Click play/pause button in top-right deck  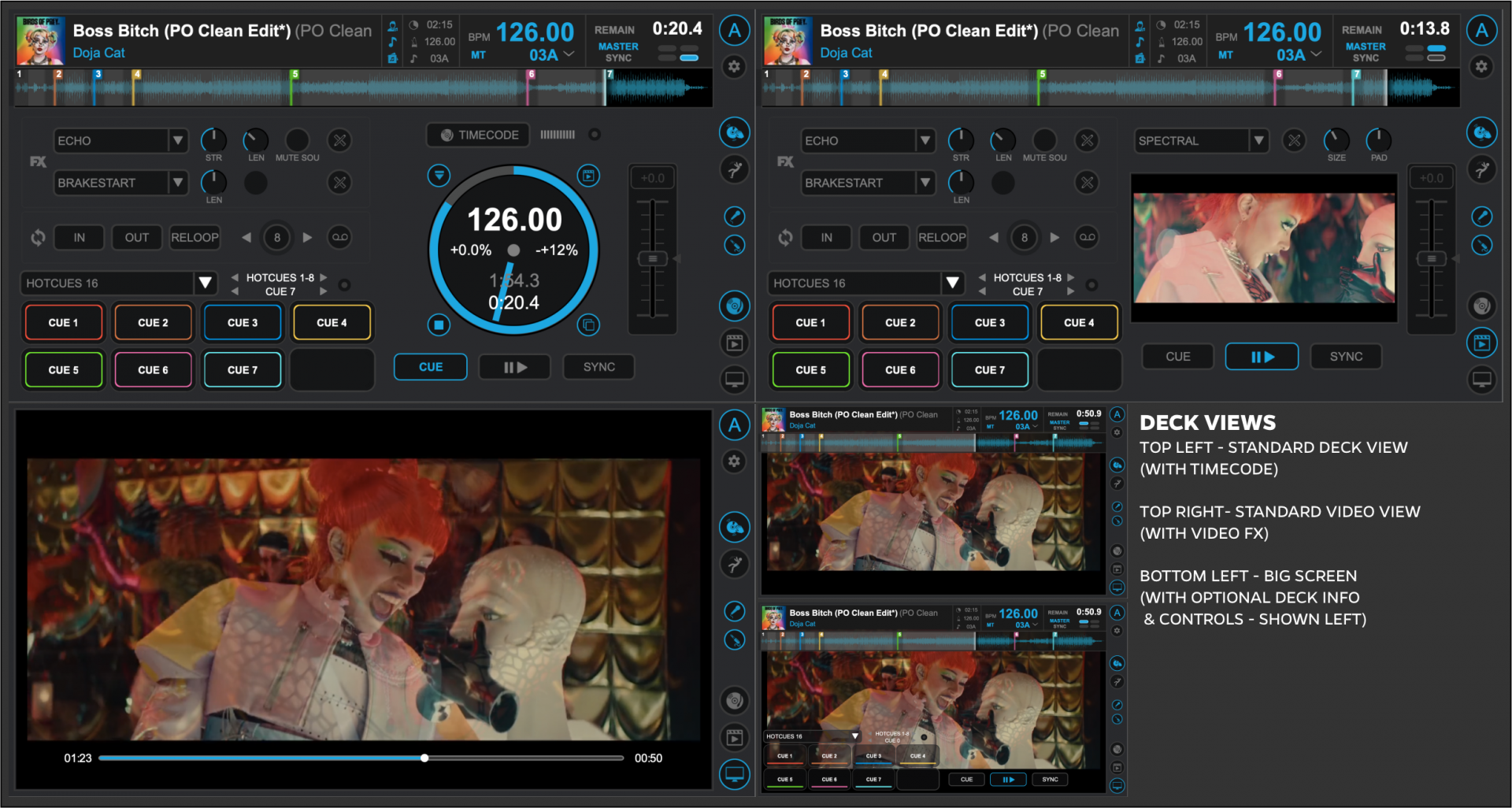(1262, 357)
